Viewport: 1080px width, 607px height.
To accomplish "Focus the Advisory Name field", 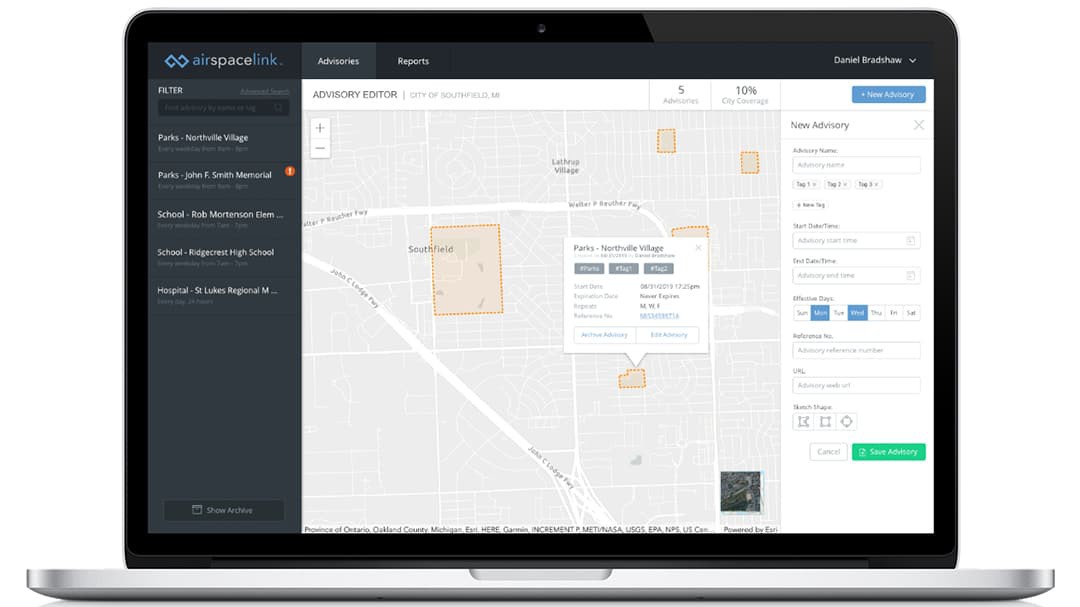I will (x=856, y=165).
